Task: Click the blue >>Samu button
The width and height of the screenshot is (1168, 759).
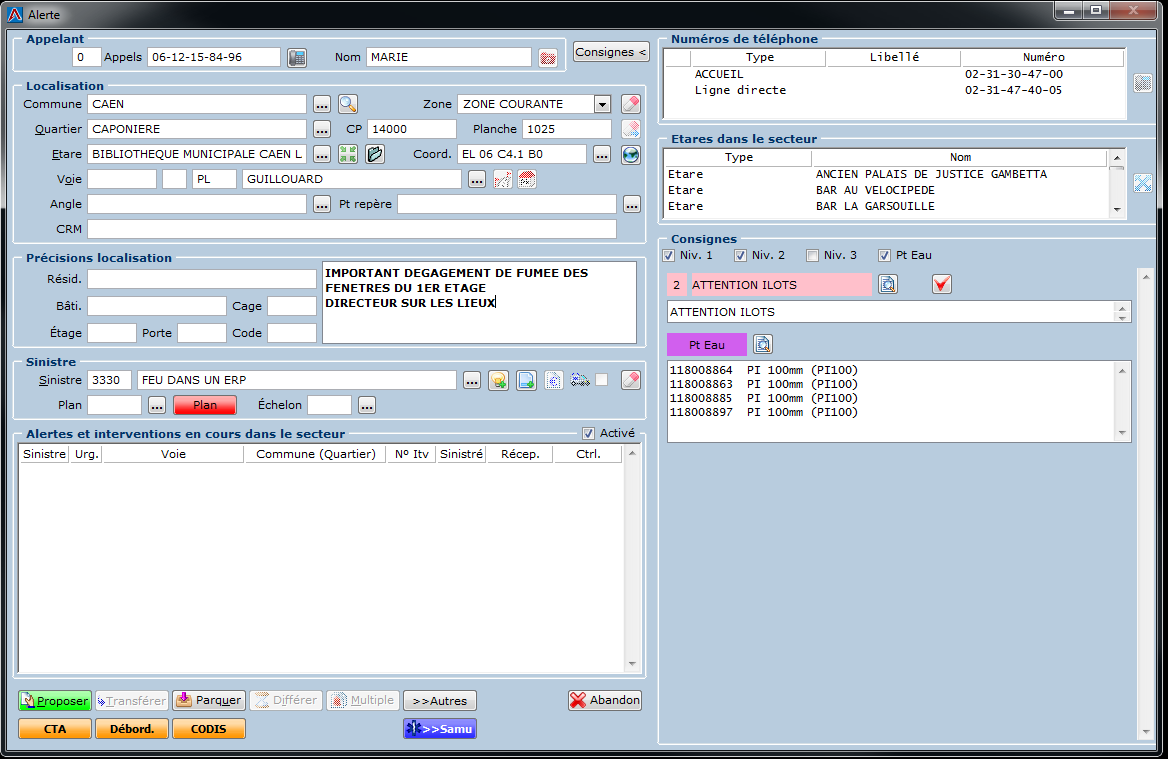Action: click(x=439, y=729)
